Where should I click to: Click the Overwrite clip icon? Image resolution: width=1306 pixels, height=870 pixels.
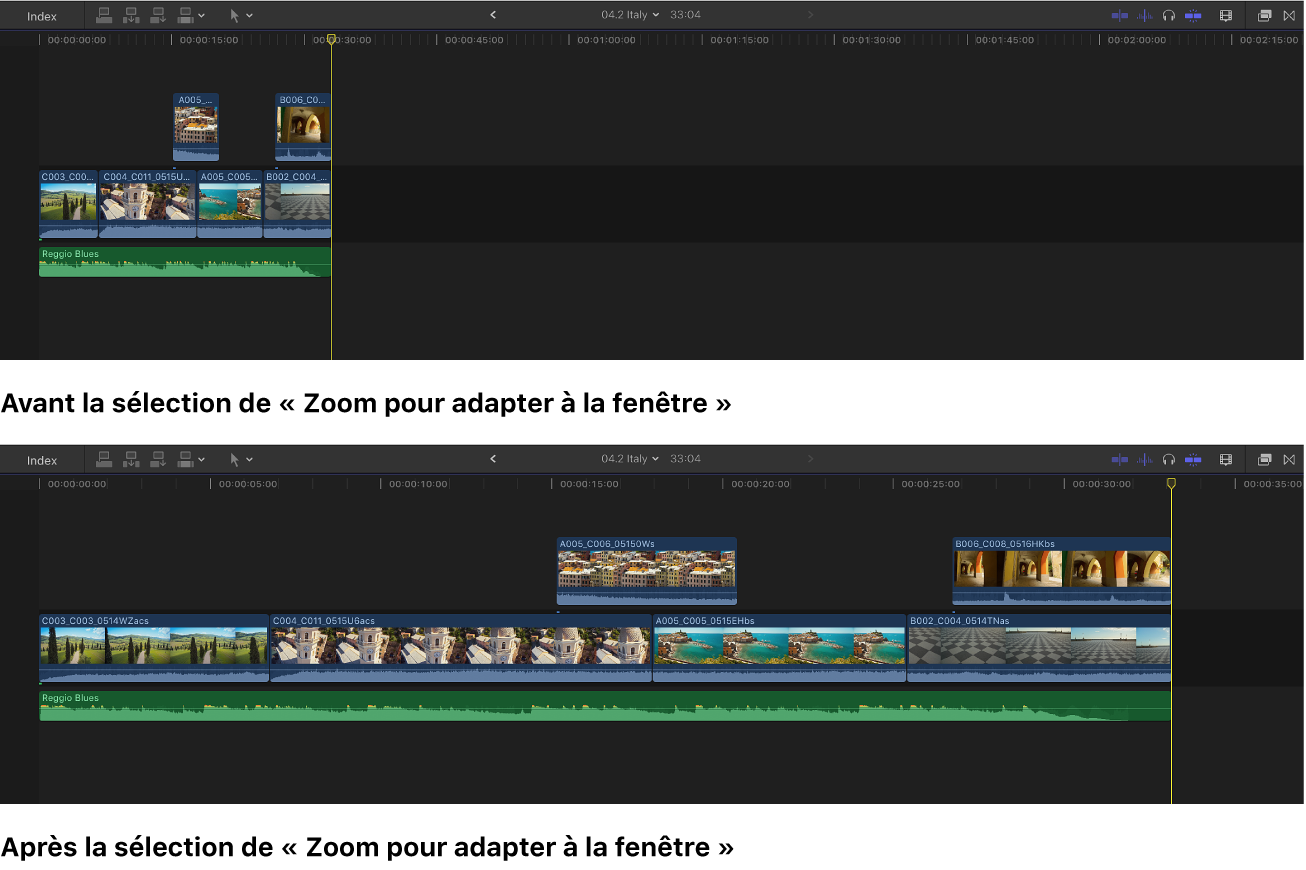tap(184, 14)
